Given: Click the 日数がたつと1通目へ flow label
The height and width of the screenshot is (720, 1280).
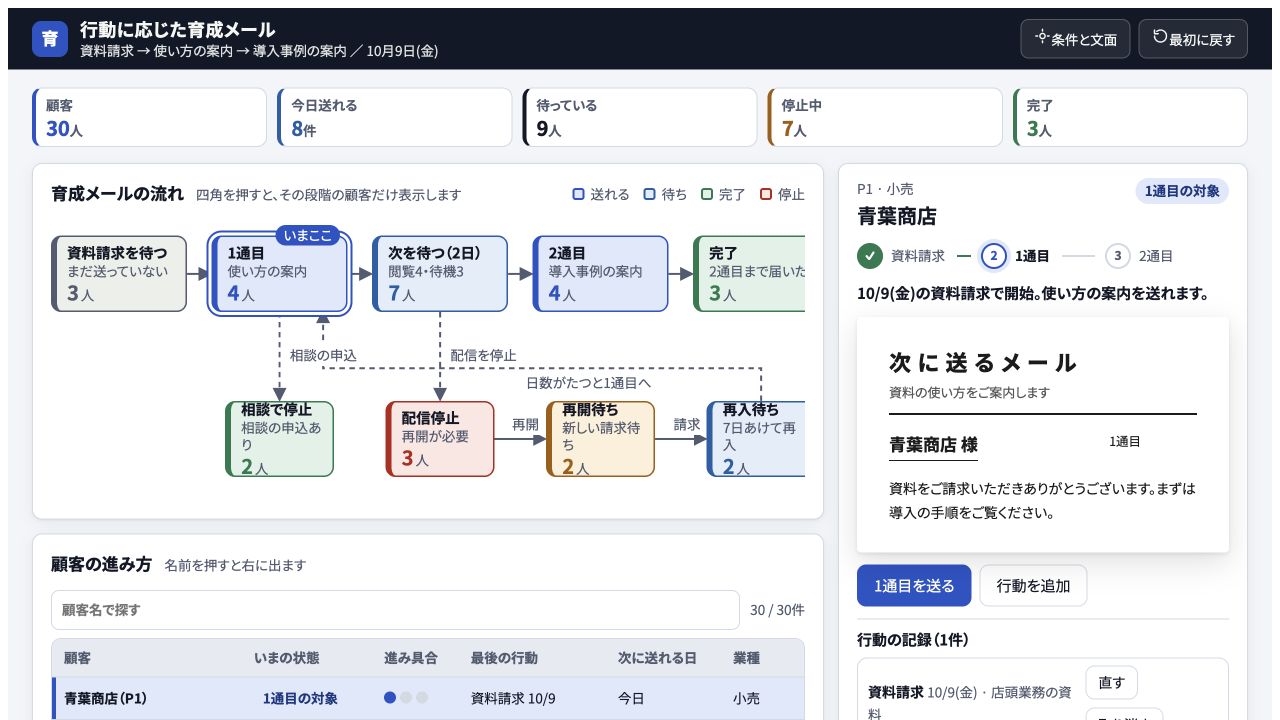Looking at the screenshot, I should tap(588, 383).
